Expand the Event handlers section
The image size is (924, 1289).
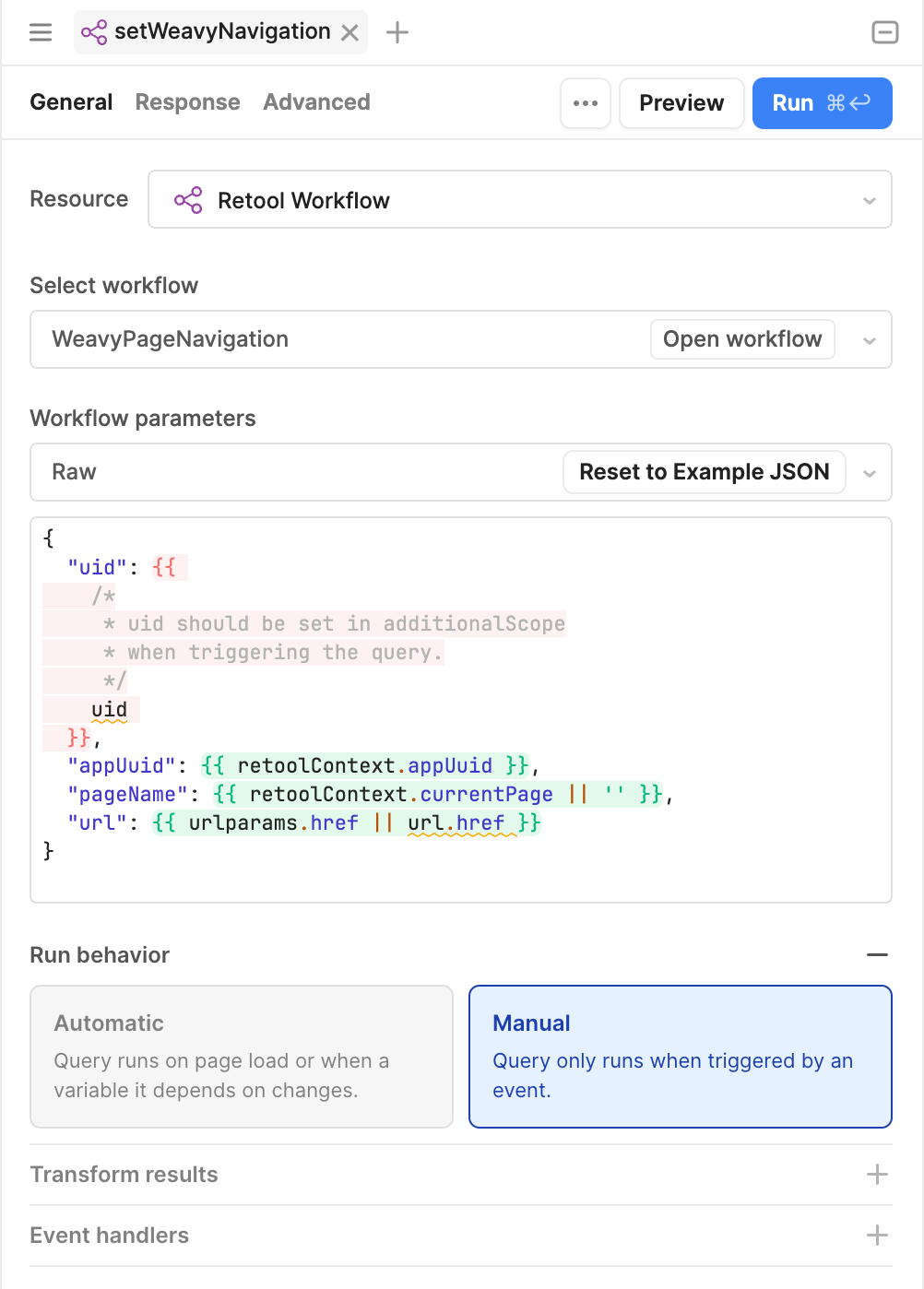click(878, 1235)
